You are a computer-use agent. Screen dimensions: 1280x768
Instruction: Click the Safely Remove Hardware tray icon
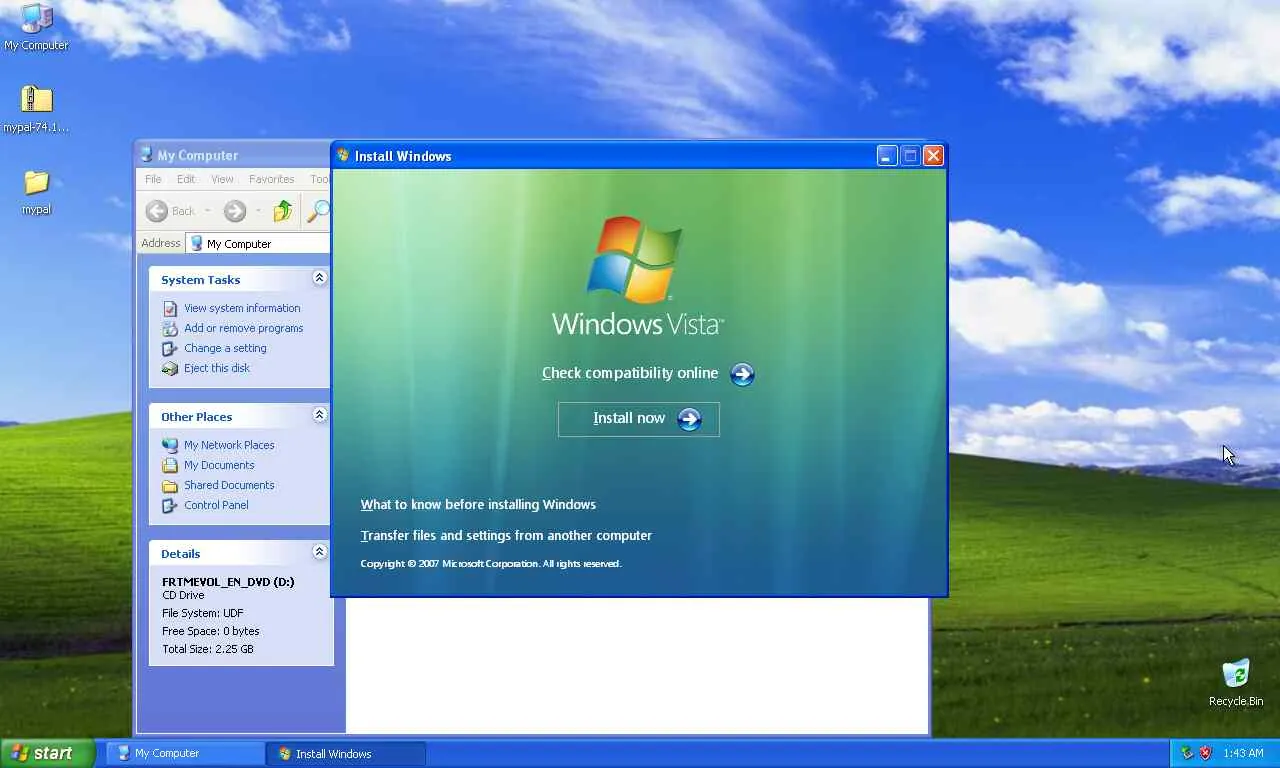pos(1187,753)
